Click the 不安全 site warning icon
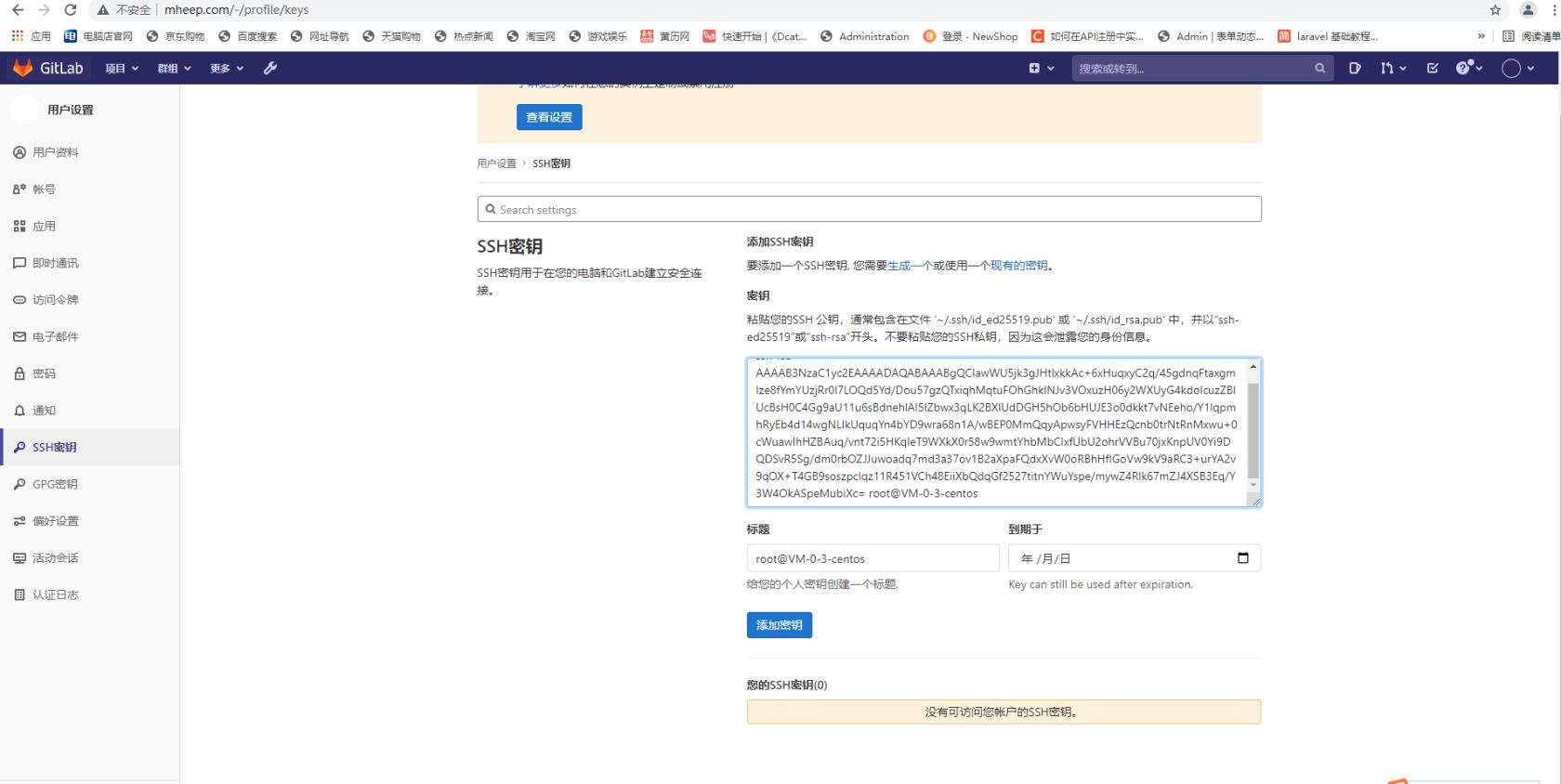Screen dimensions: 1561x784 pyautogui.click(x=103, y=10)
